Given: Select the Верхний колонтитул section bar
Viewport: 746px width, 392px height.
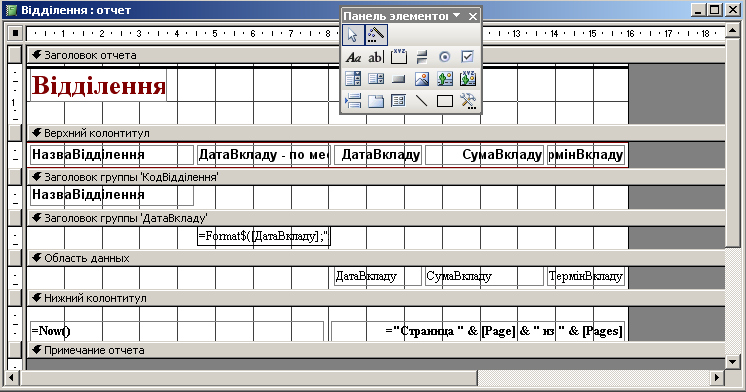Looking at the screenshot, I should (376, 133).
